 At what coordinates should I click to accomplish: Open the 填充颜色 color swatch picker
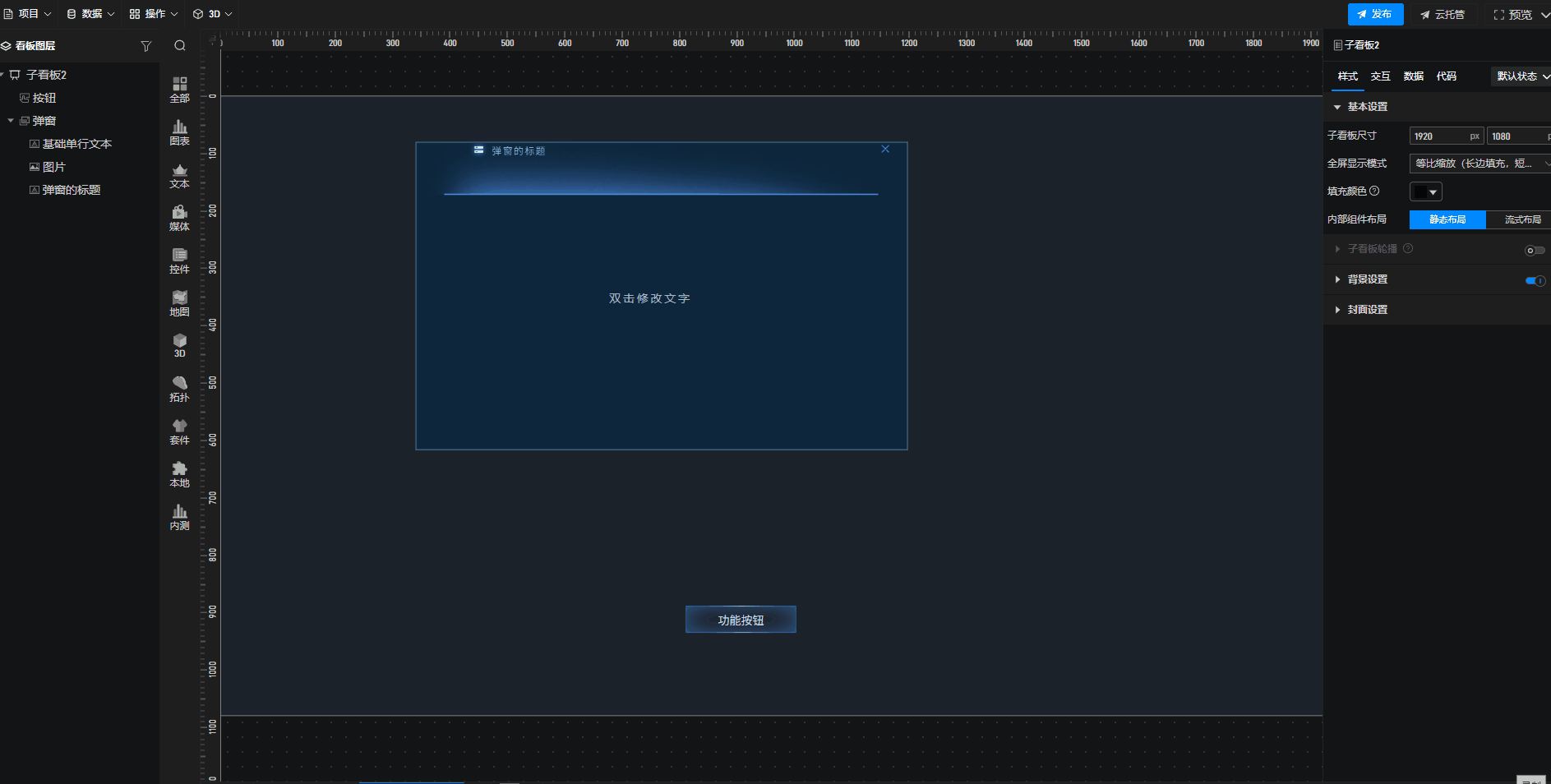[1425, 191]
